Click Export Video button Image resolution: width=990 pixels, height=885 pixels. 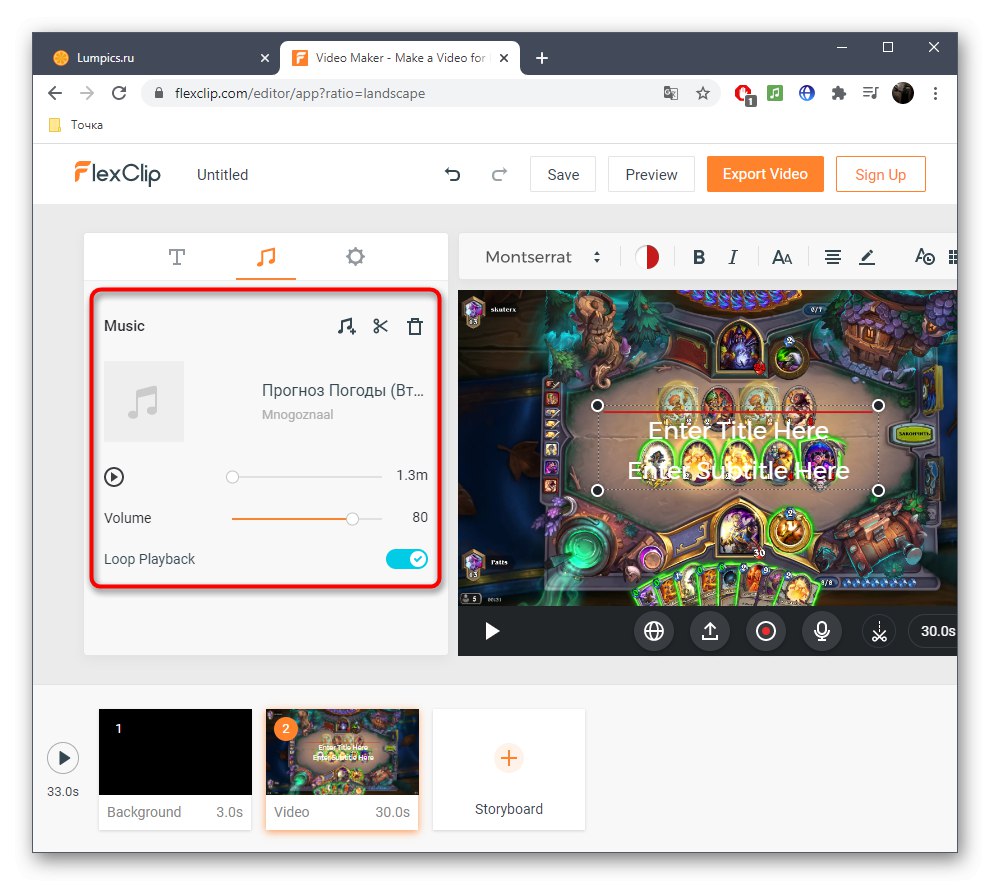pos(765,174)
